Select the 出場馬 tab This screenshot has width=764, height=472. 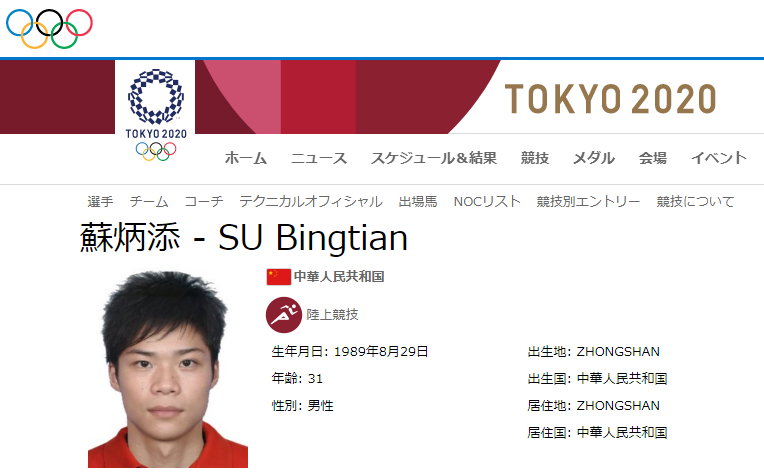pyautogui.click(x=418, y=202)
